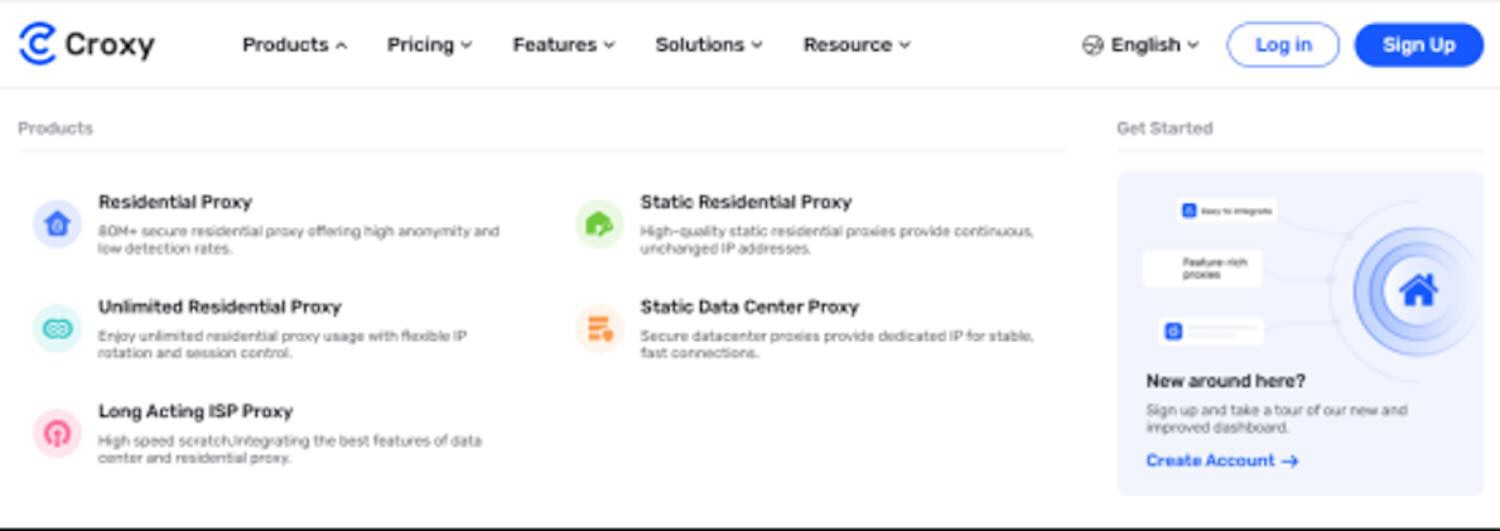Select the Residential Proxy house icon
This screenshot has height=531, width=1500.
coord(57,224)
